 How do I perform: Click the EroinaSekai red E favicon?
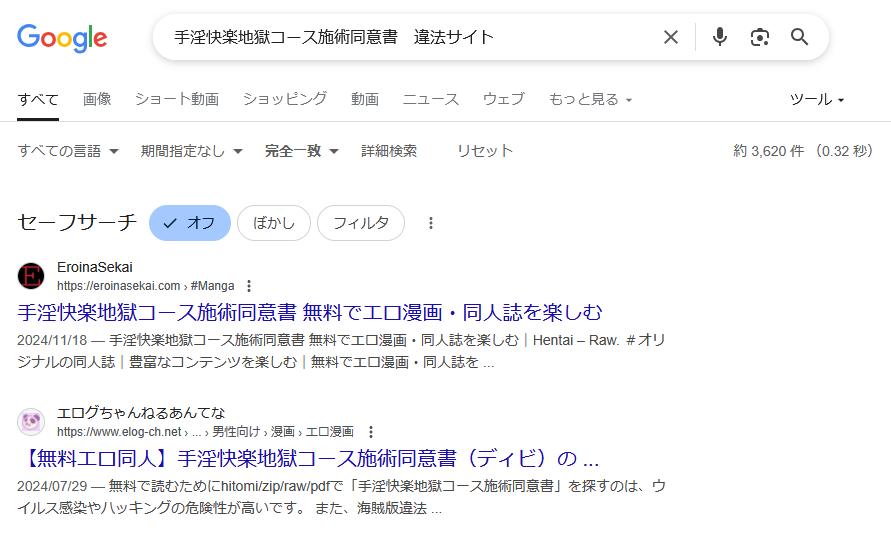click(31, 276)
